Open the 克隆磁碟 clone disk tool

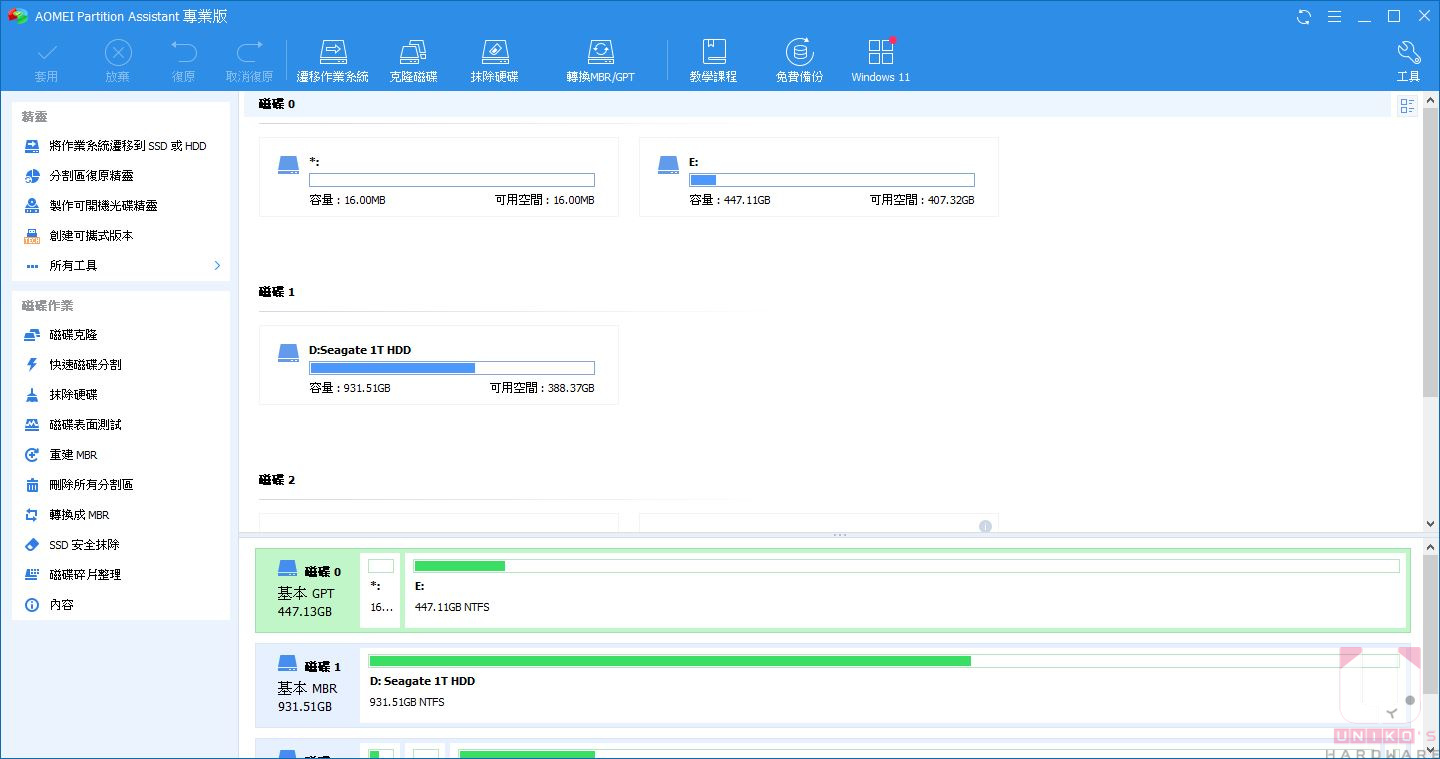pos(413,61)
